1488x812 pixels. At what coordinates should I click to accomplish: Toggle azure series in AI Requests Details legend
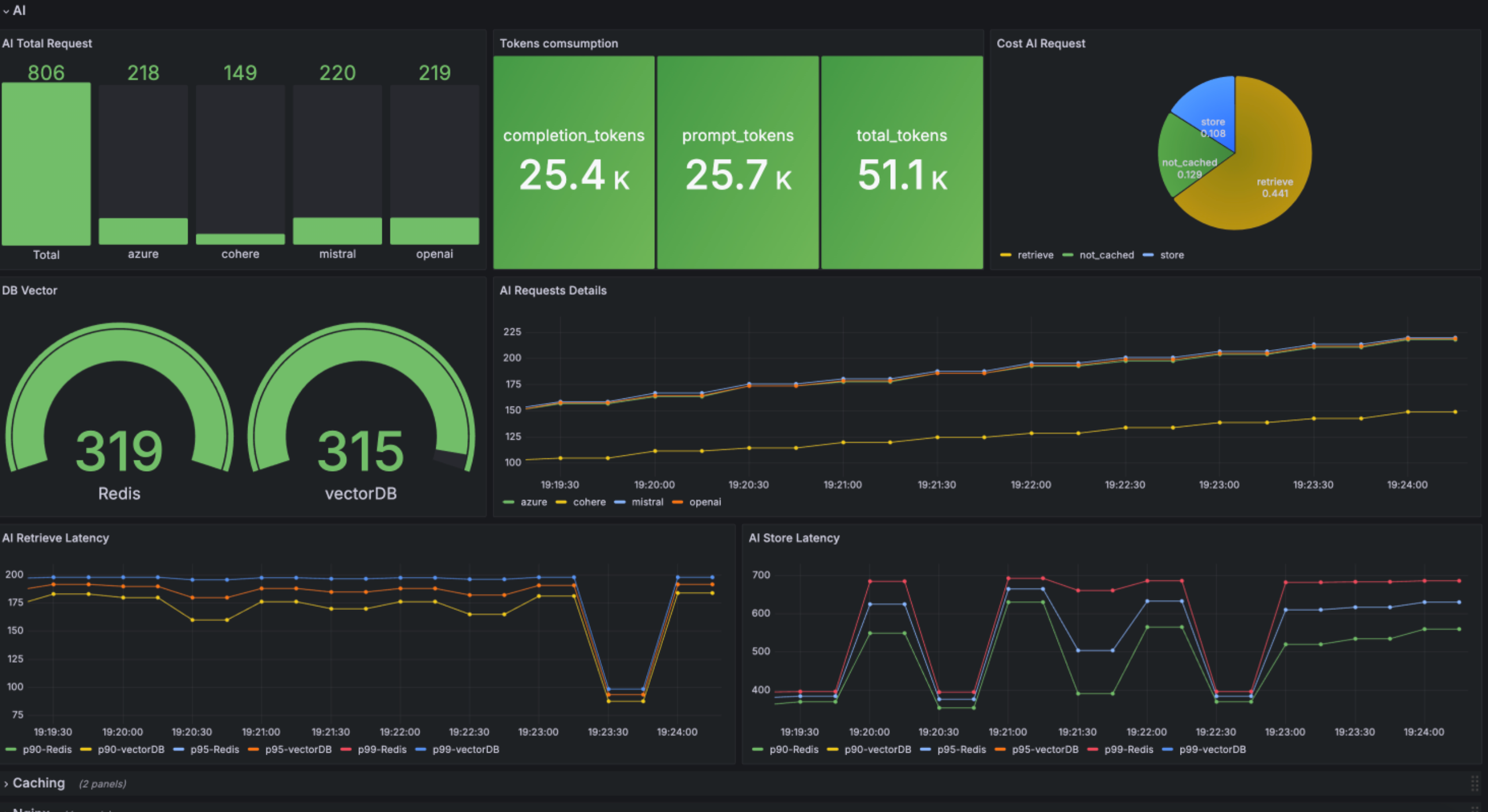(x=533, y=502)
